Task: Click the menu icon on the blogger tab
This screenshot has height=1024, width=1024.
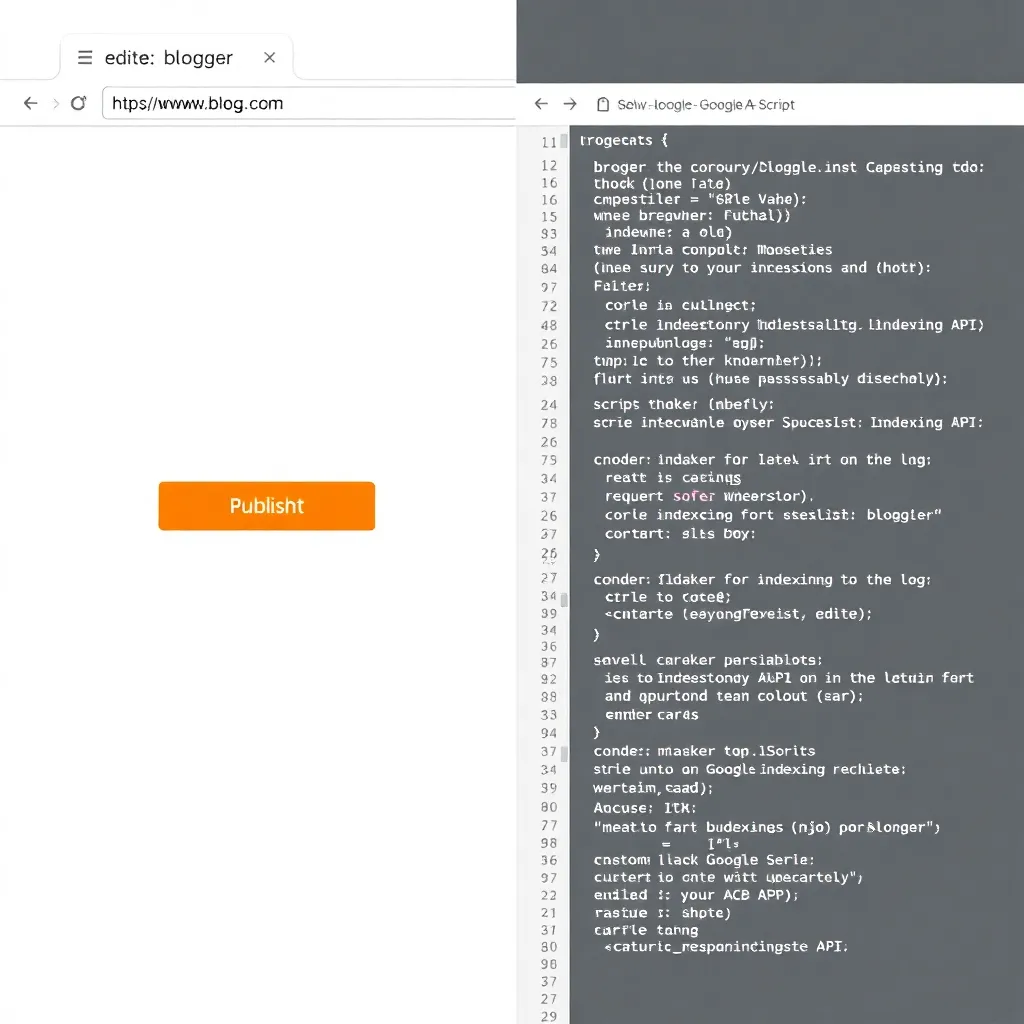Action: coord(85,58)
